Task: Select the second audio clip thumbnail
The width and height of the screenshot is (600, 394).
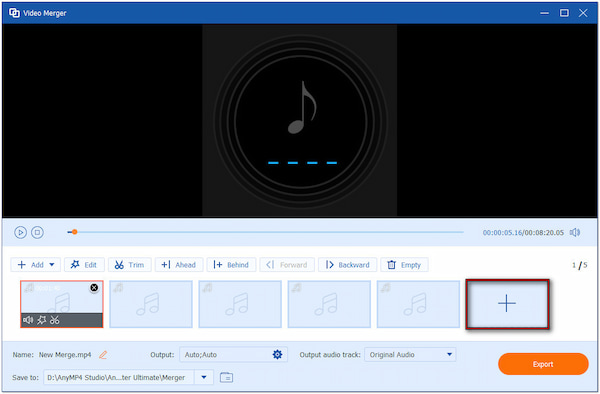Action: coord(151,304)
